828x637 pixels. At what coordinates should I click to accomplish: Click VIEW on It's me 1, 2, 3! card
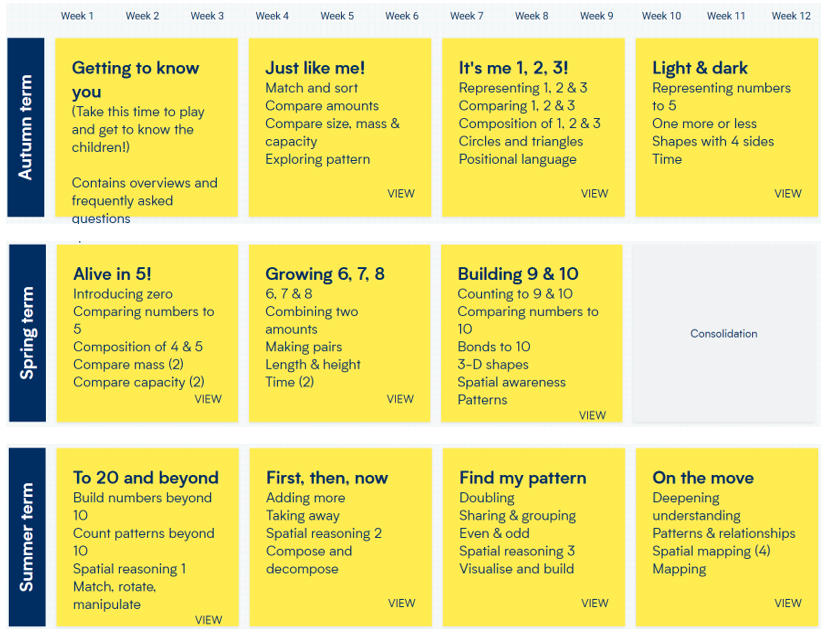pos(595,194)
